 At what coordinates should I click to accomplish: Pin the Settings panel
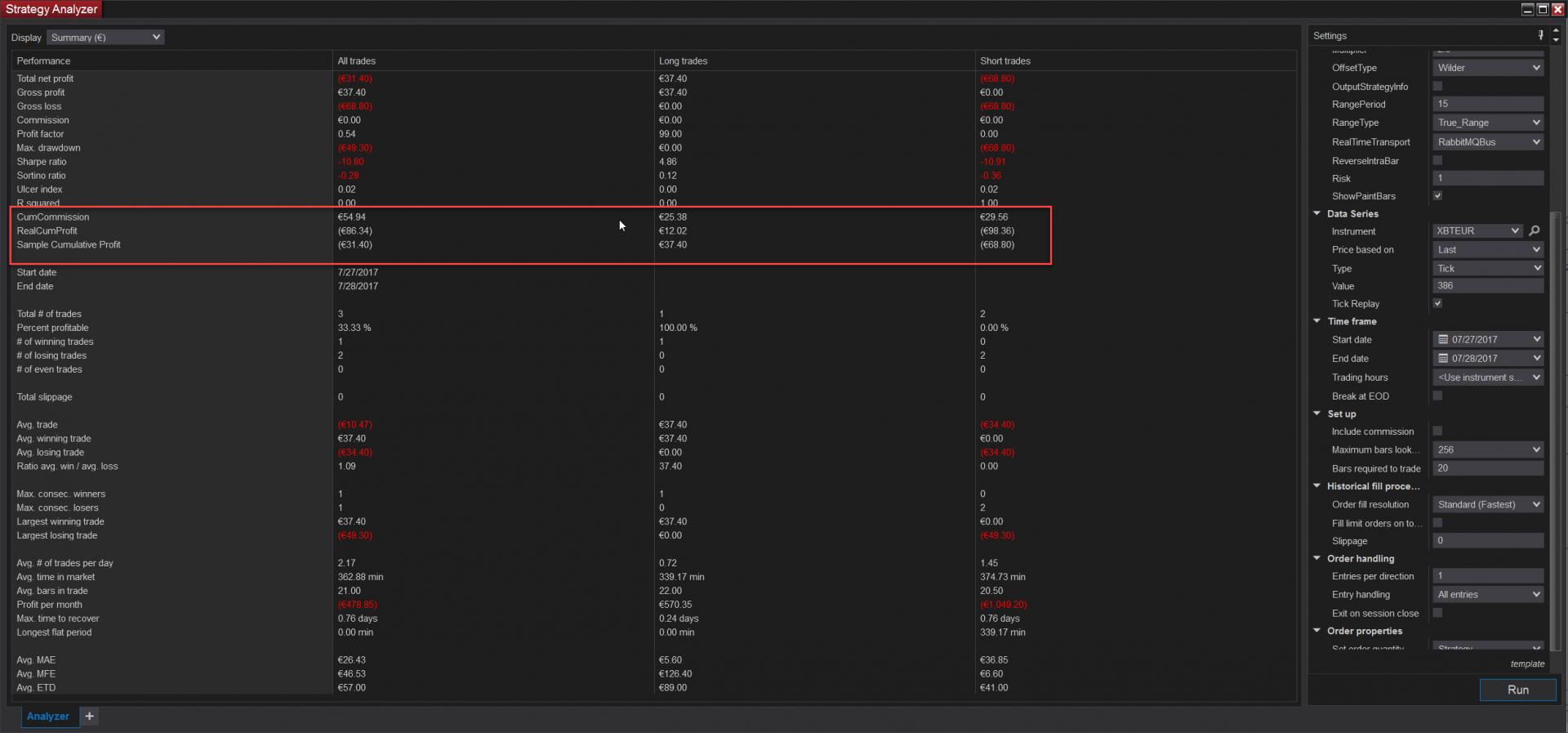click(x=1541, y=35)
